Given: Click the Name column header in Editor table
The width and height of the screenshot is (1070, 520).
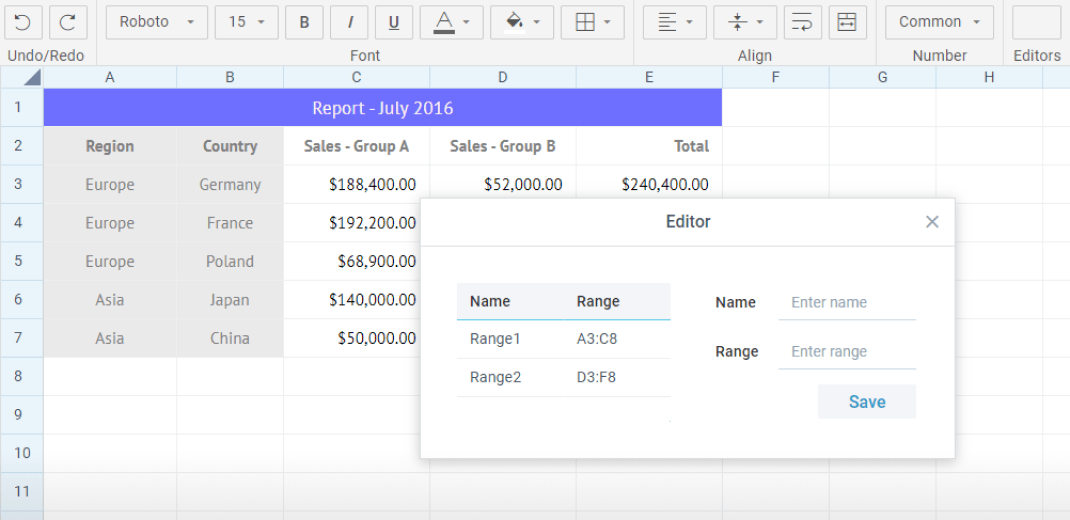Looking at the screenshot, I should coord(510,301).
